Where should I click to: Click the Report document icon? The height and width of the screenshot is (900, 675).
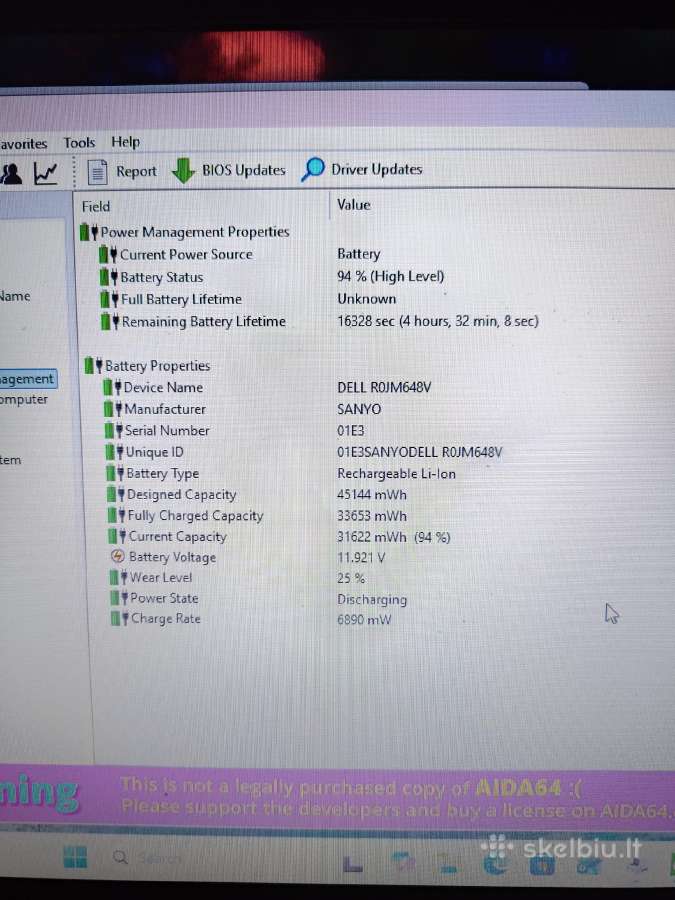tap(97, 172)
